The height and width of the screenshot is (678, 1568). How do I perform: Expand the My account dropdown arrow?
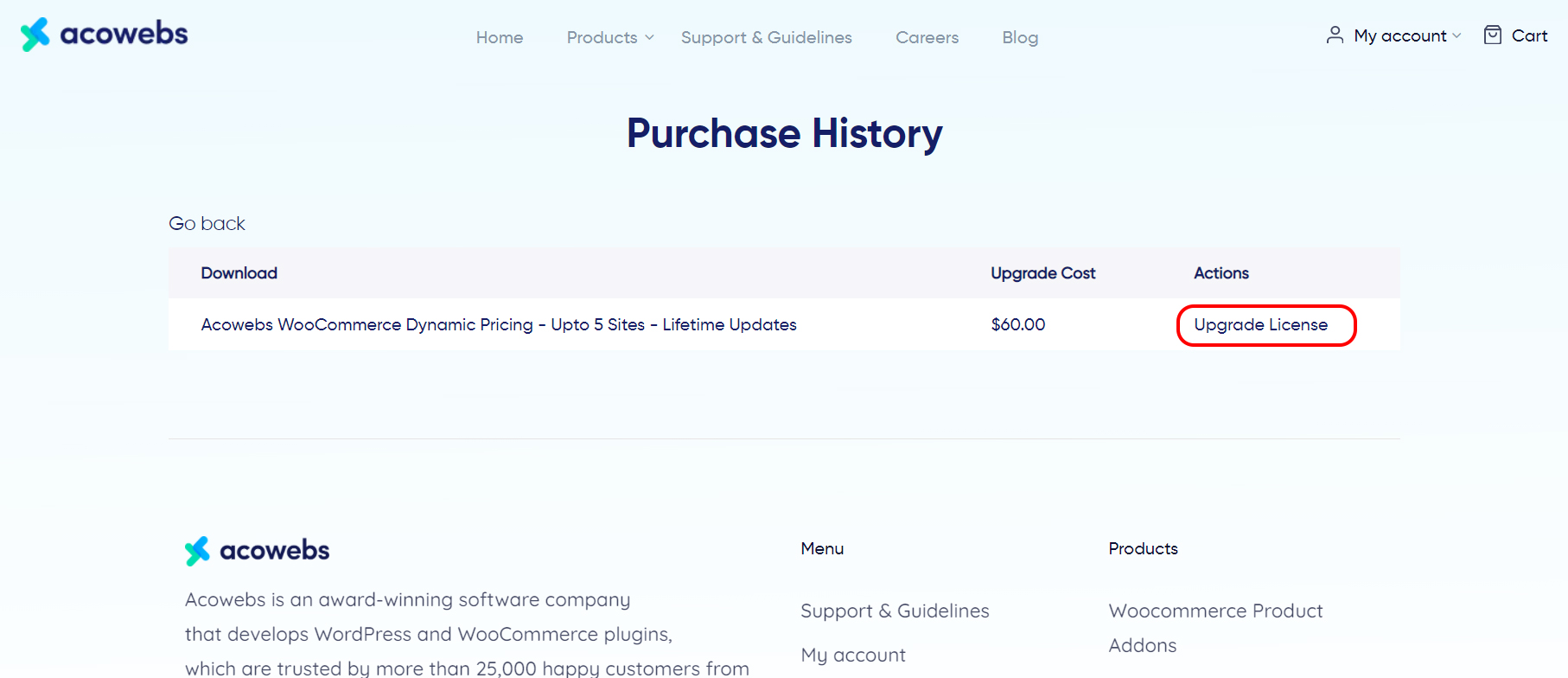click(x=1456, y=35)
